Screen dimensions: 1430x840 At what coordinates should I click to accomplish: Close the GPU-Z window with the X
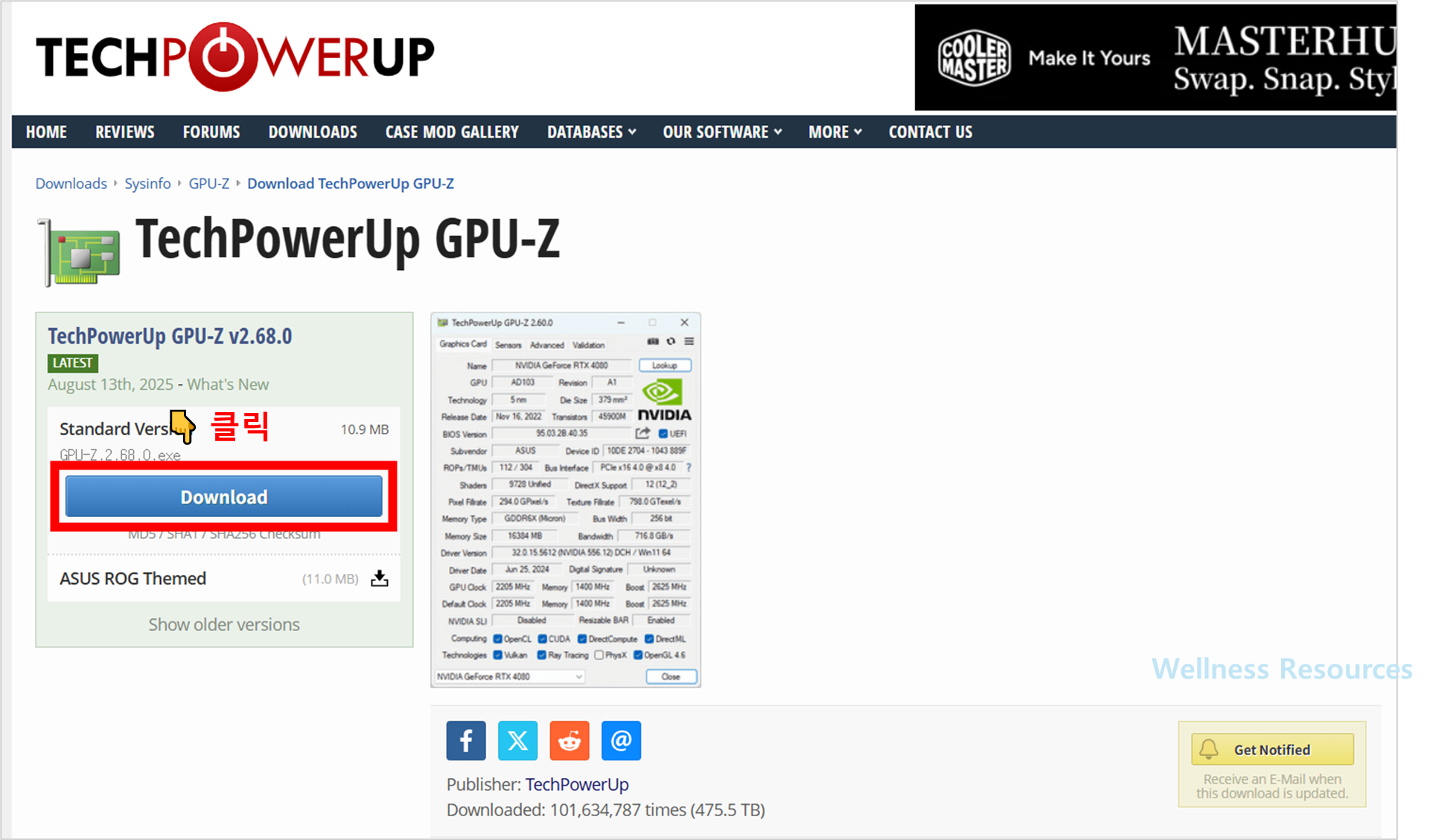[684, 323]
